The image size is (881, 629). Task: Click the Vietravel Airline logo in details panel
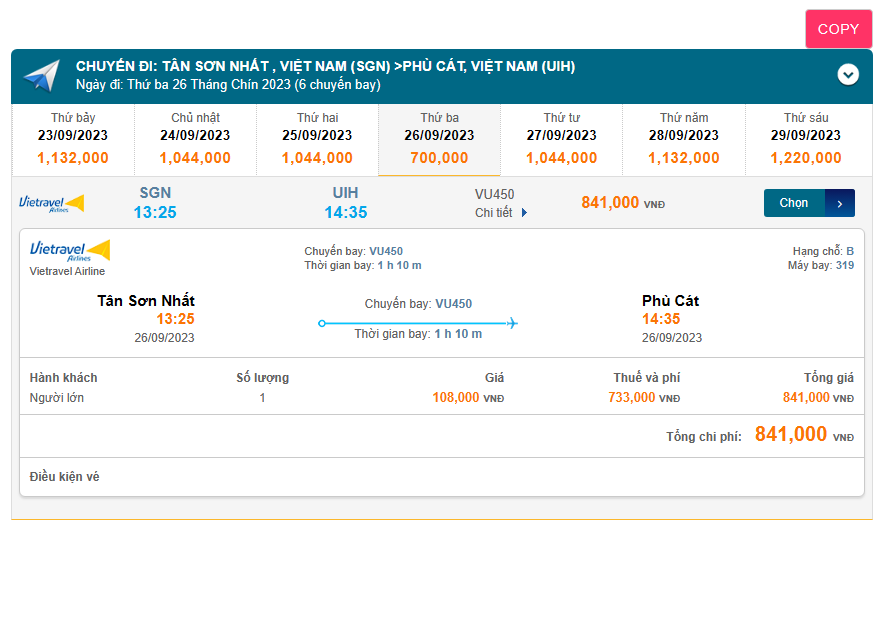70,251
